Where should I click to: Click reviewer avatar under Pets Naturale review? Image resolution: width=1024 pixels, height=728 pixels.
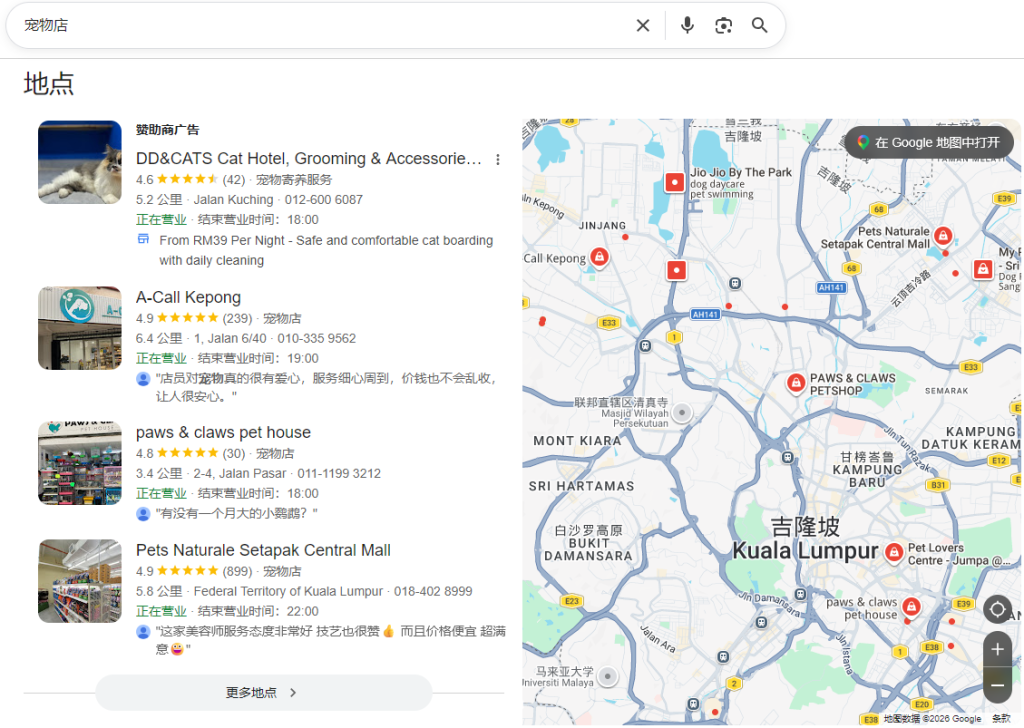click(x=143, y=631)
